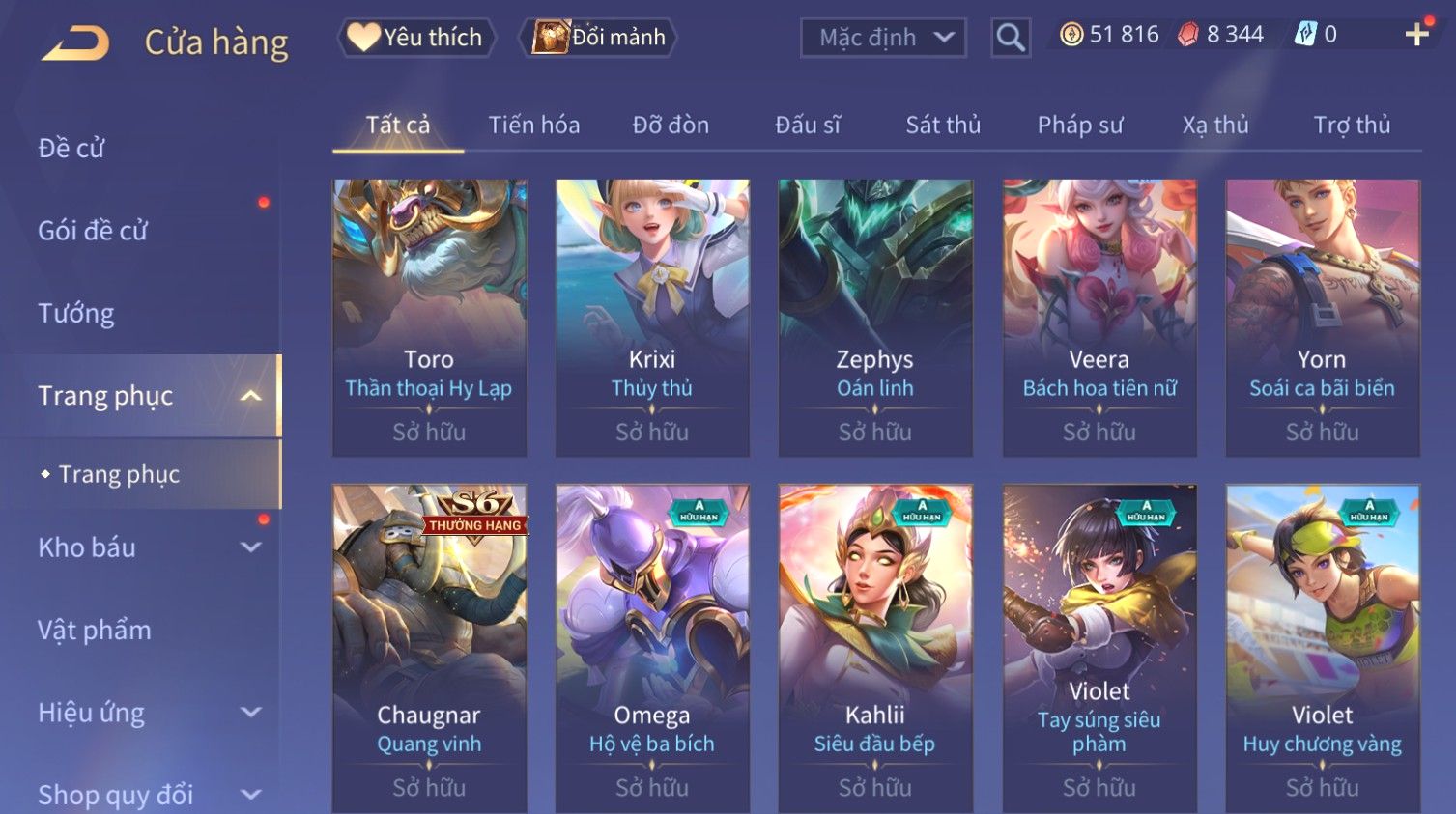Image resolution: width=1456 pixels, height=814 pixels.
Task: Select Chaugnar Quang vinh S6 skin card
Action: point(429,648)
